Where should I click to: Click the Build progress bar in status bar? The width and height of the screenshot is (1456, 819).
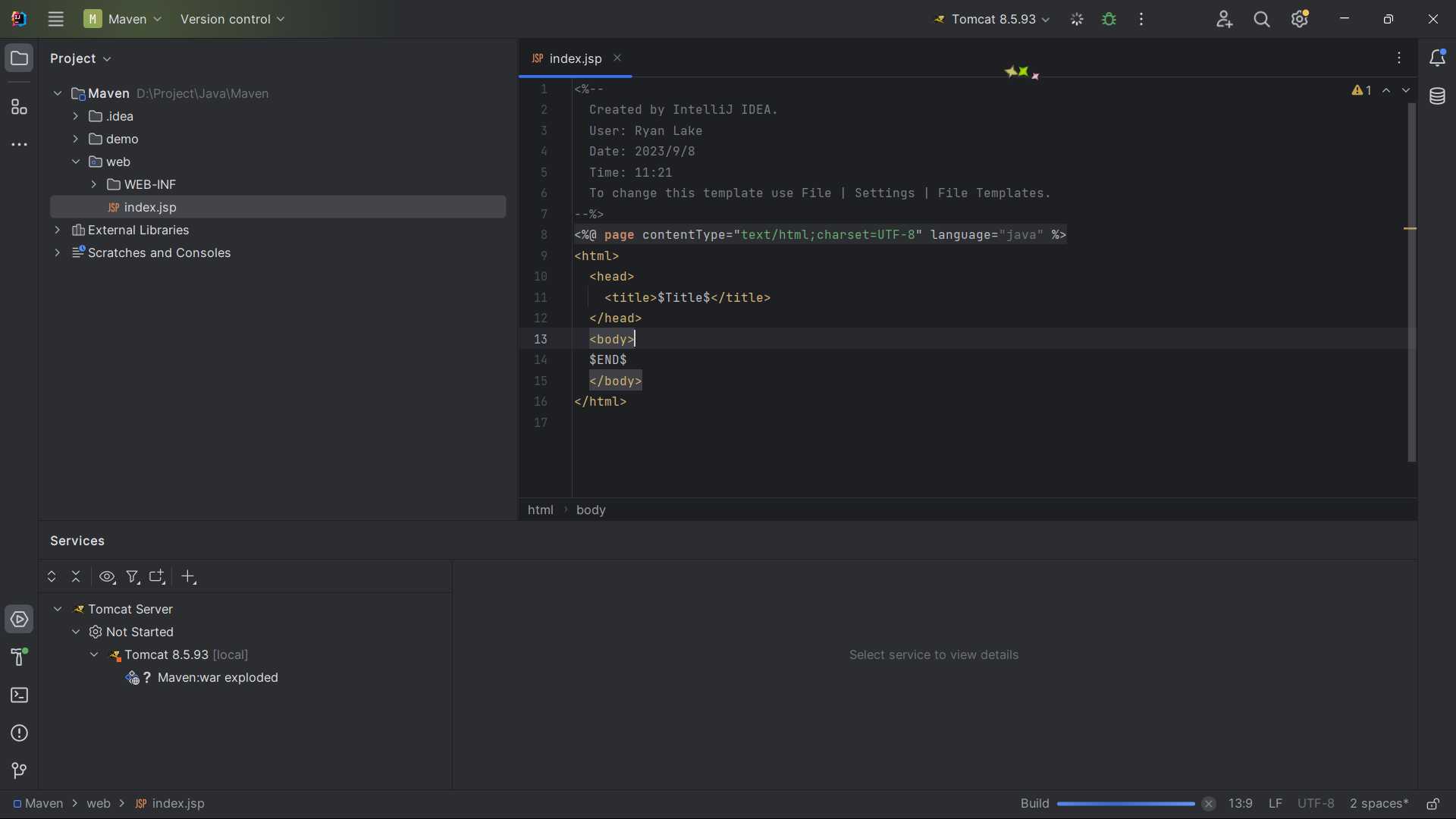(1125, 804)
